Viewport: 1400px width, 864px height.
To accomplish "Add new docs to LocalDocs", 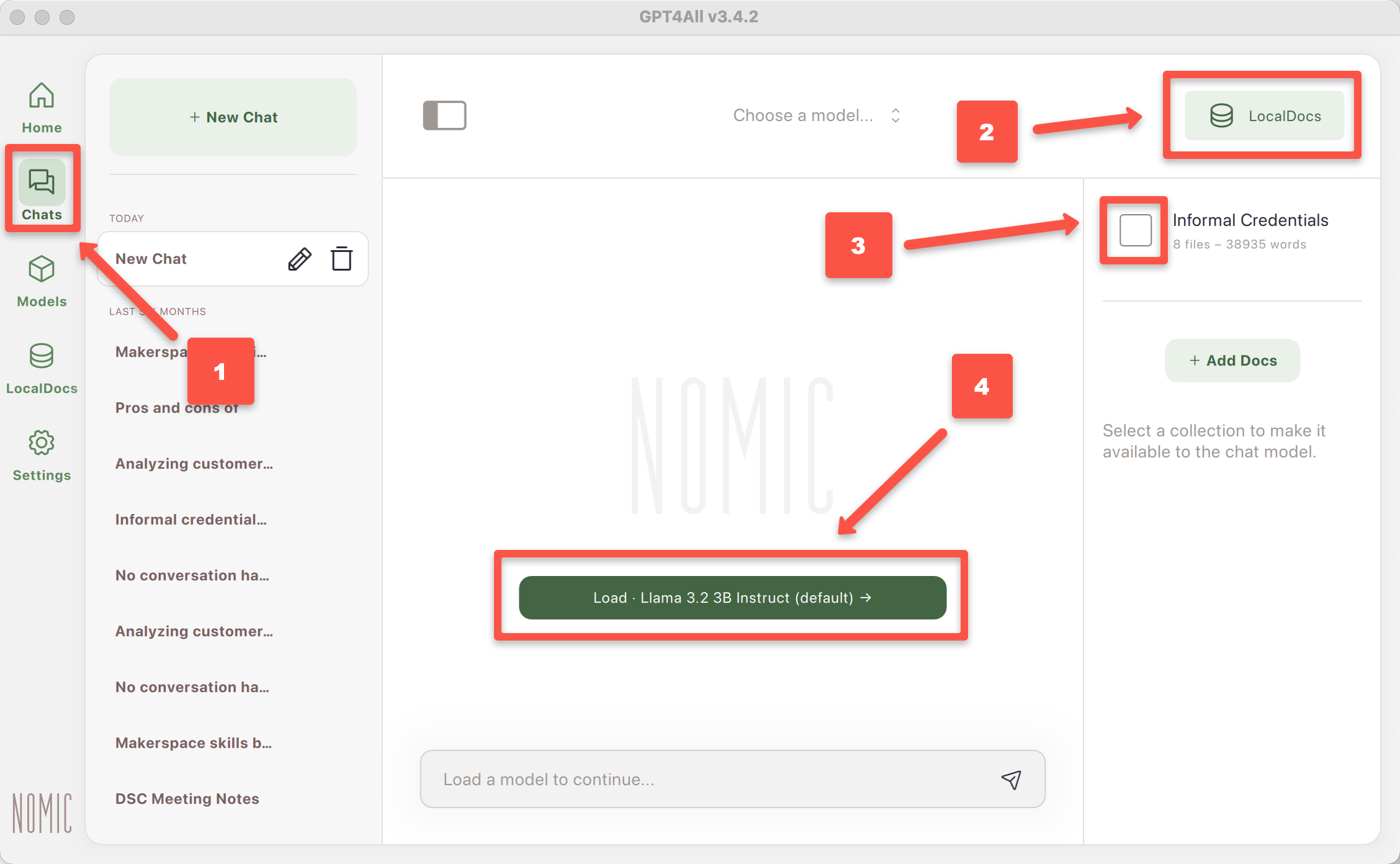I will point(1233,360).
